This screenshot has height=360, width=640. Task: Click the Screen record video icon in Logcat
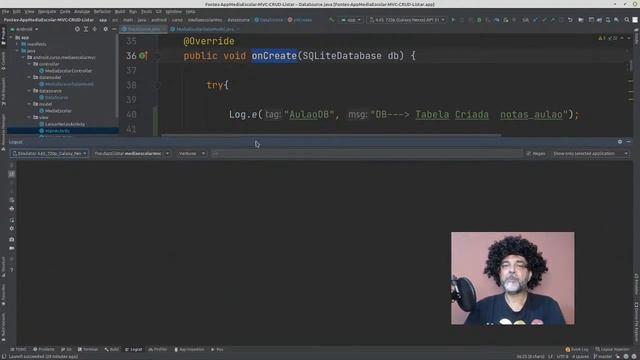(x=11, y=248)
